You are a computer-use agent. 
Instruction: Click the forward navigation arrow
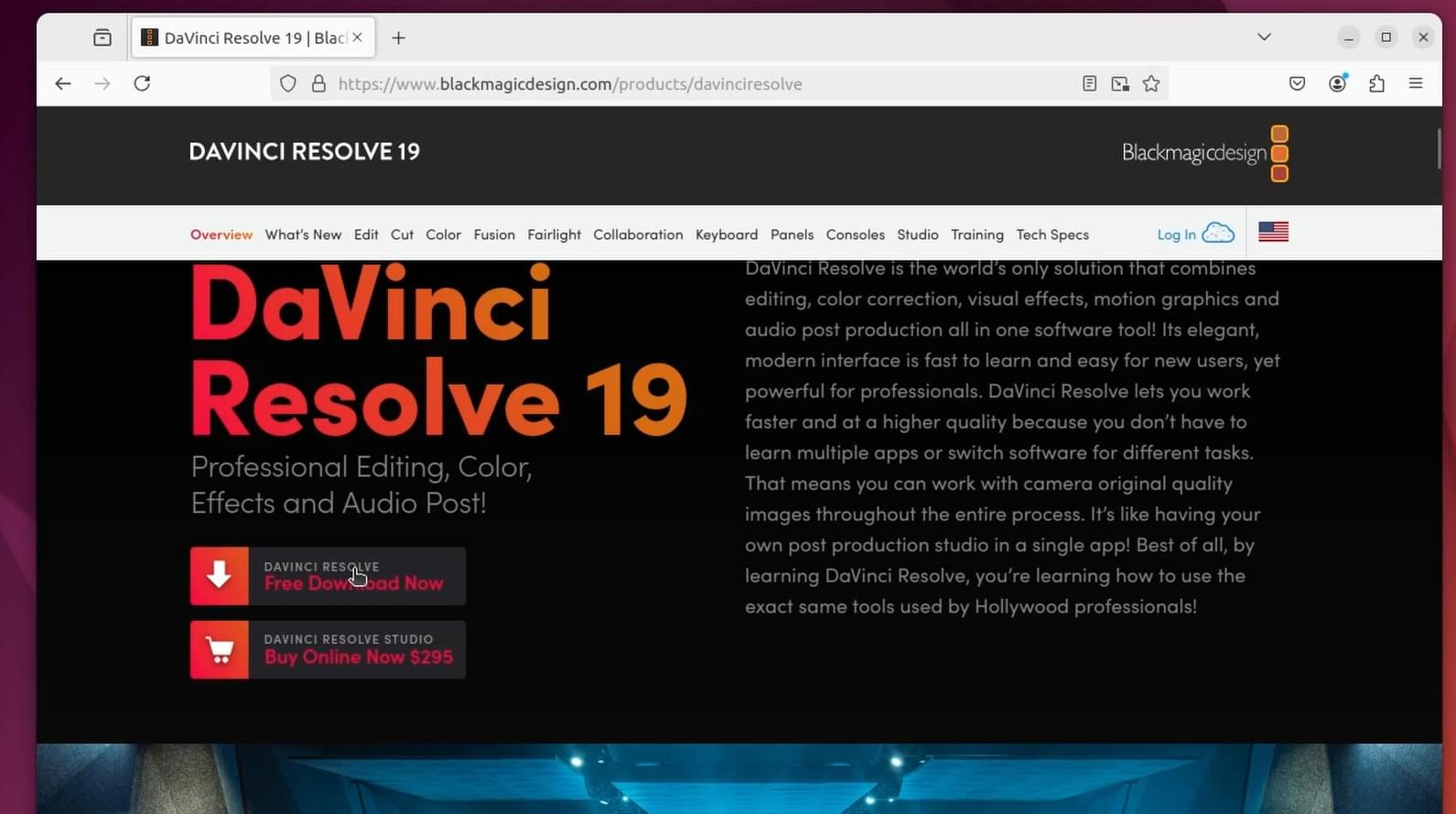[x=102, y=83]
